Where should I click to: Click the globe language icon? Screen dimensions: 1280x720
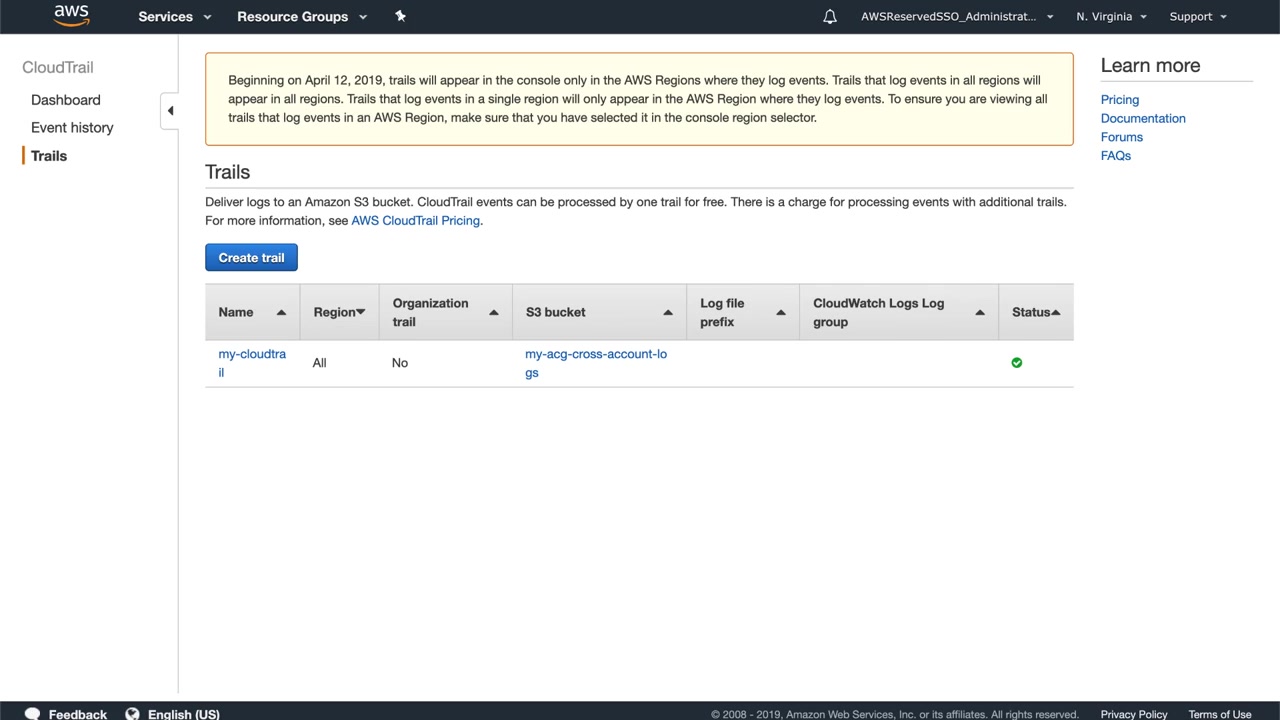[132, 713]
